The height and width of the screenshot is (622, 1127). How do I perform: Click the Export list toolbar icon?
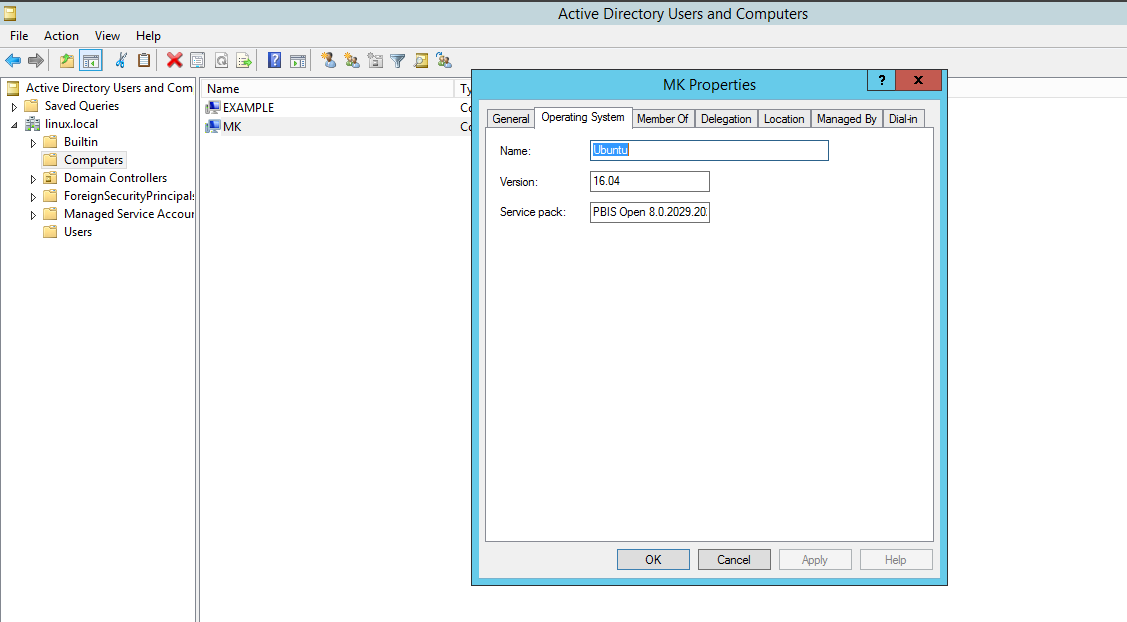[243, 60]
